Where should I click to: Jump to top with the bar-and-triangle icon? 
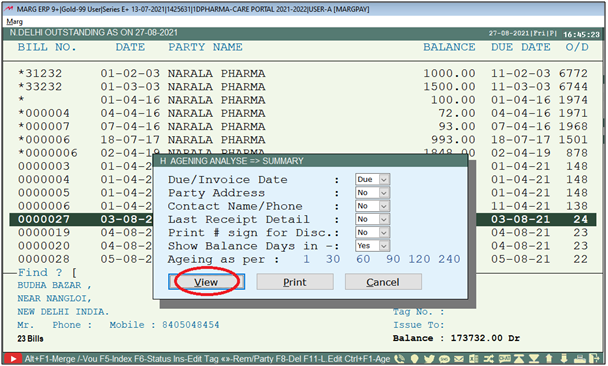click(519, 359)
